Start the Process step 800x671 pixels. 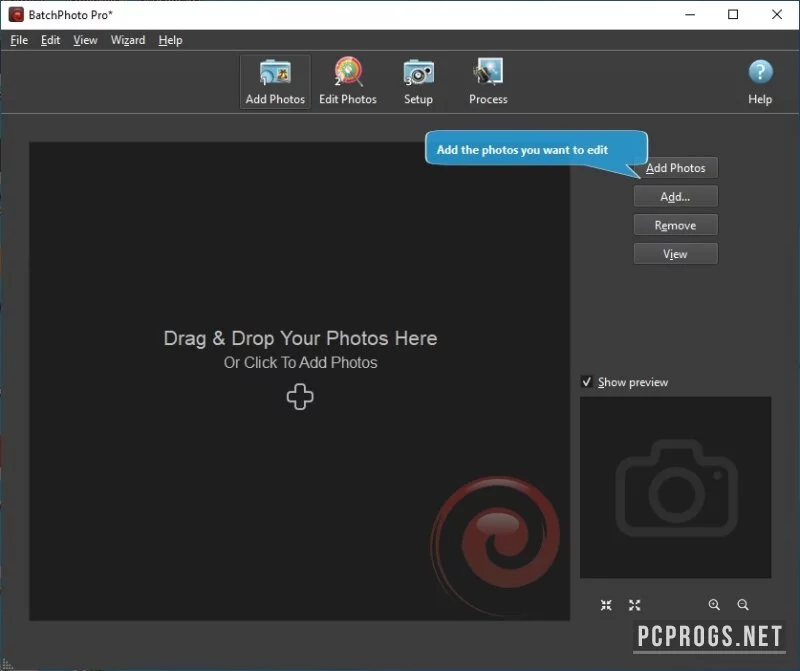point(488,82)
